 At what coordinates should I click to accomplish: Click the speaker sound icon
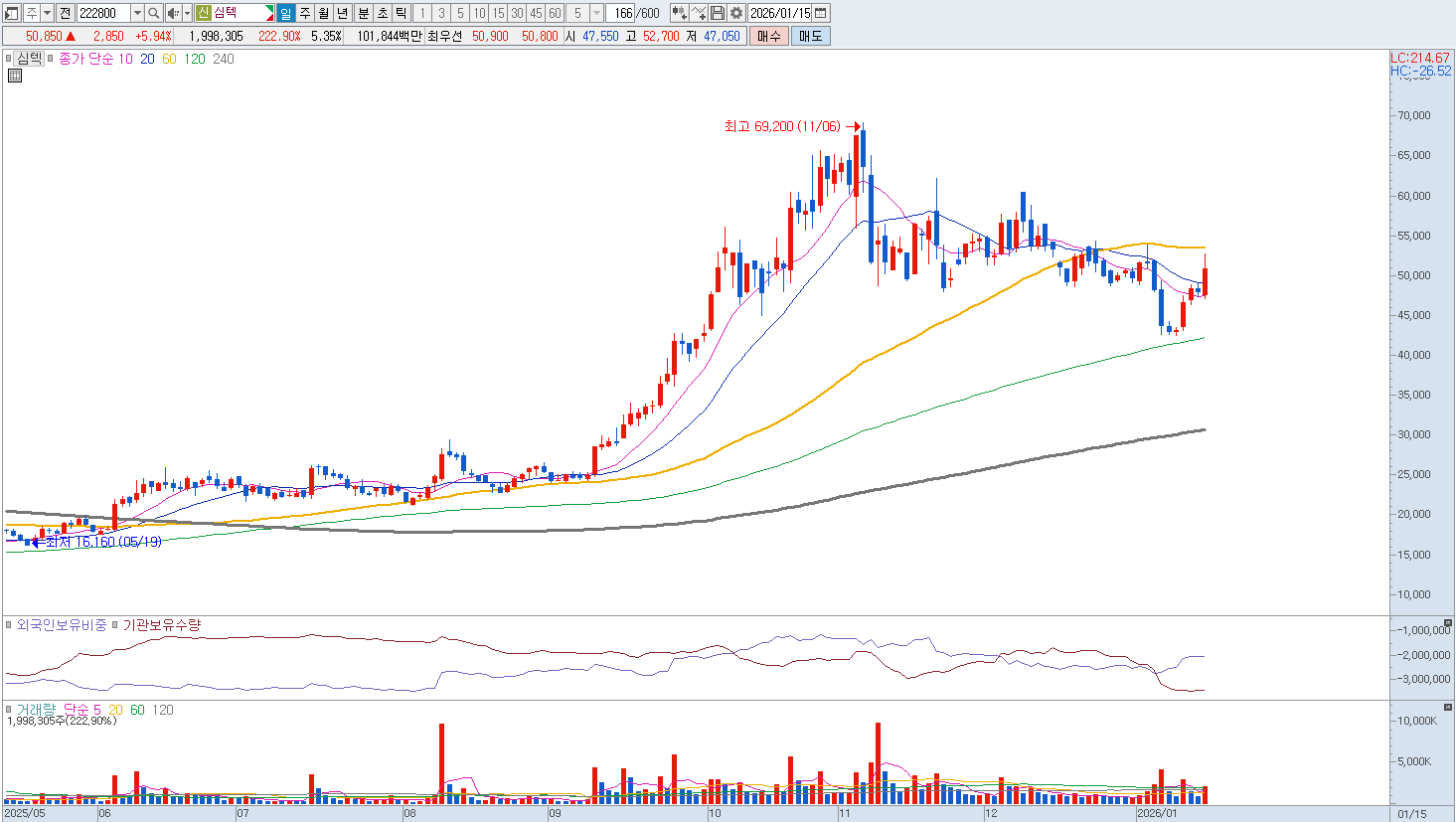173,13
